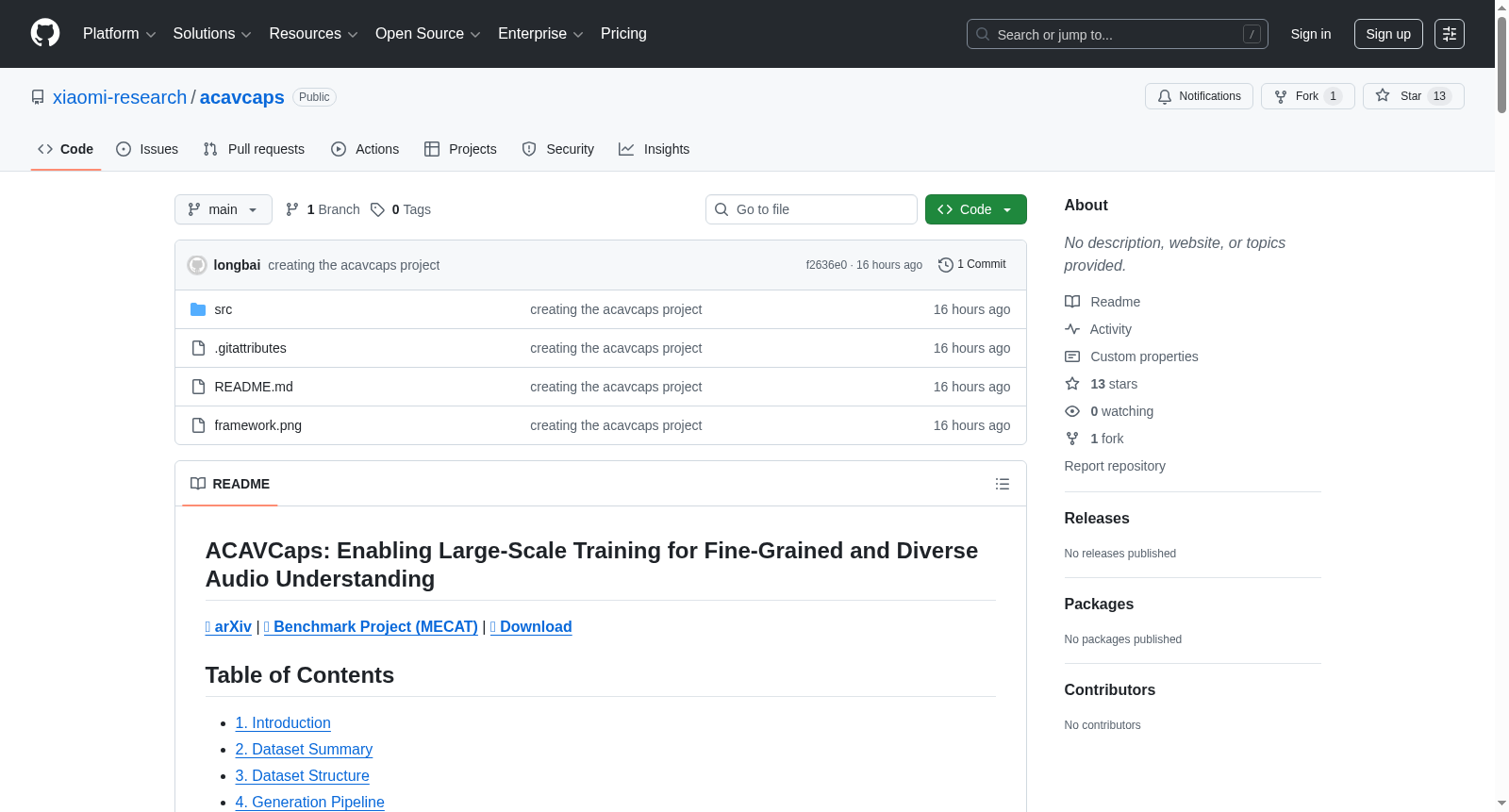The width and height of the screenshot is (1509, 812).
Task: Open the main branch selector dropdown
Action: click(x=224, y=209)
